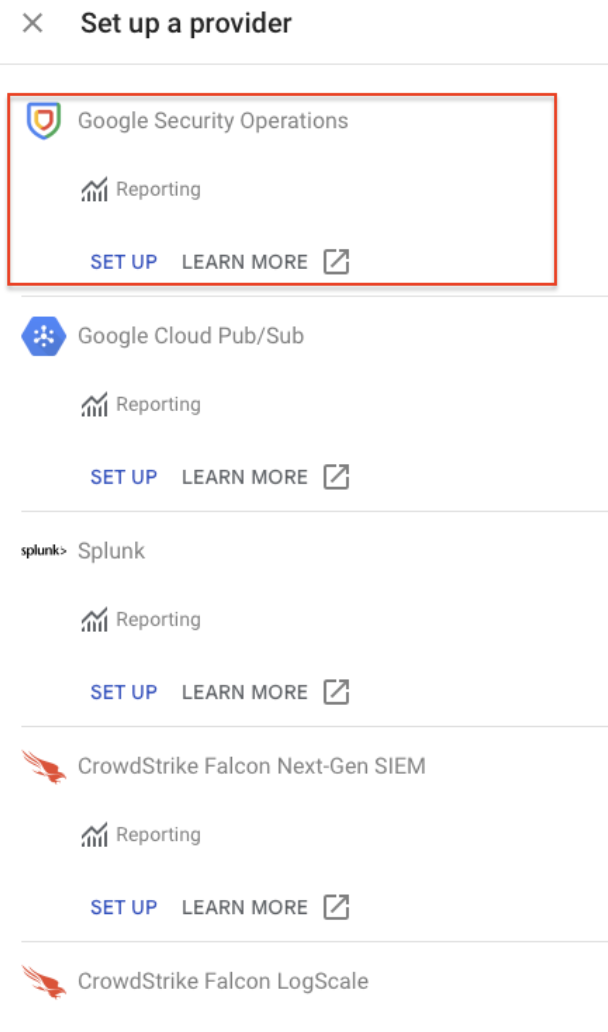608x1032 pixels.
Task: Click SET UP for Splunk
Action: click(123, 691)
